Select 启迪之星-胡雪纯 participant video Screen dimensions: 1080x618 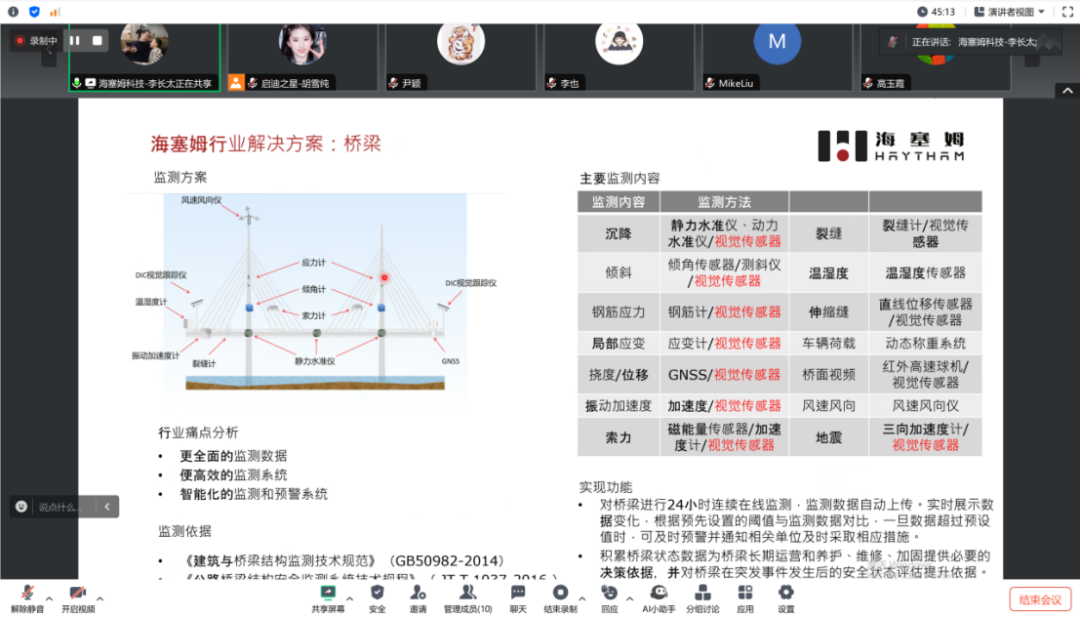(x=302, y=57)
